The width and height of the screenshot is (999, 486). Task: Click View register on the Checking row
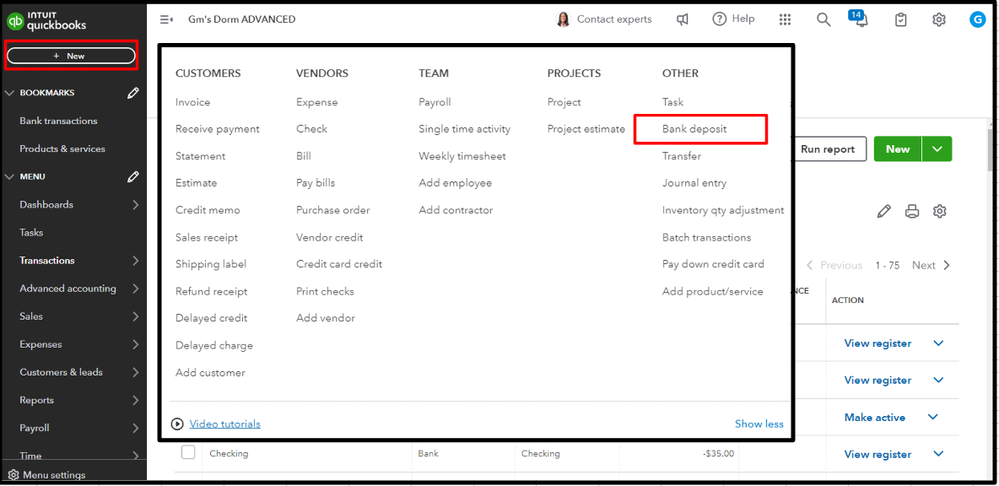(877, 454)
